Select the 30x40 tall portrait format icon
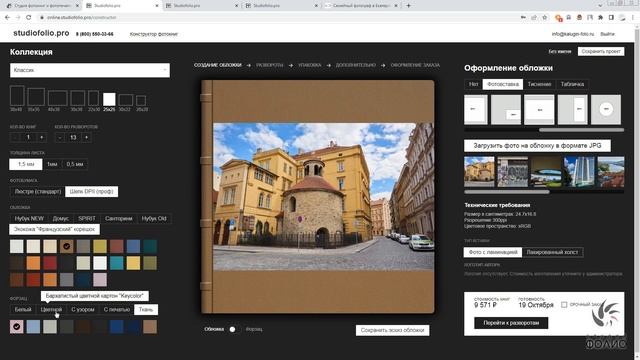 coord(17,96)
